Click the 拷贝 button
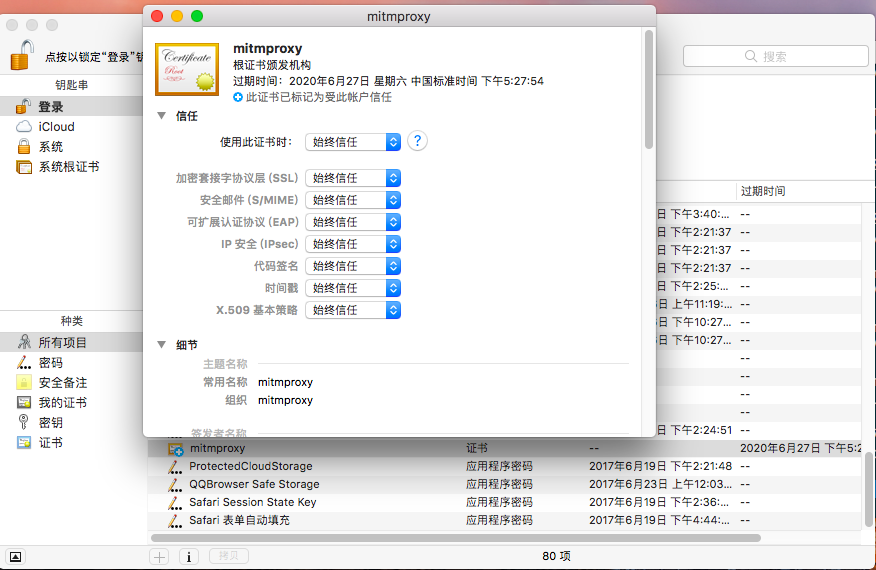Image resolution: width=876 pixels, height=570 pixels. click(229, 556)
